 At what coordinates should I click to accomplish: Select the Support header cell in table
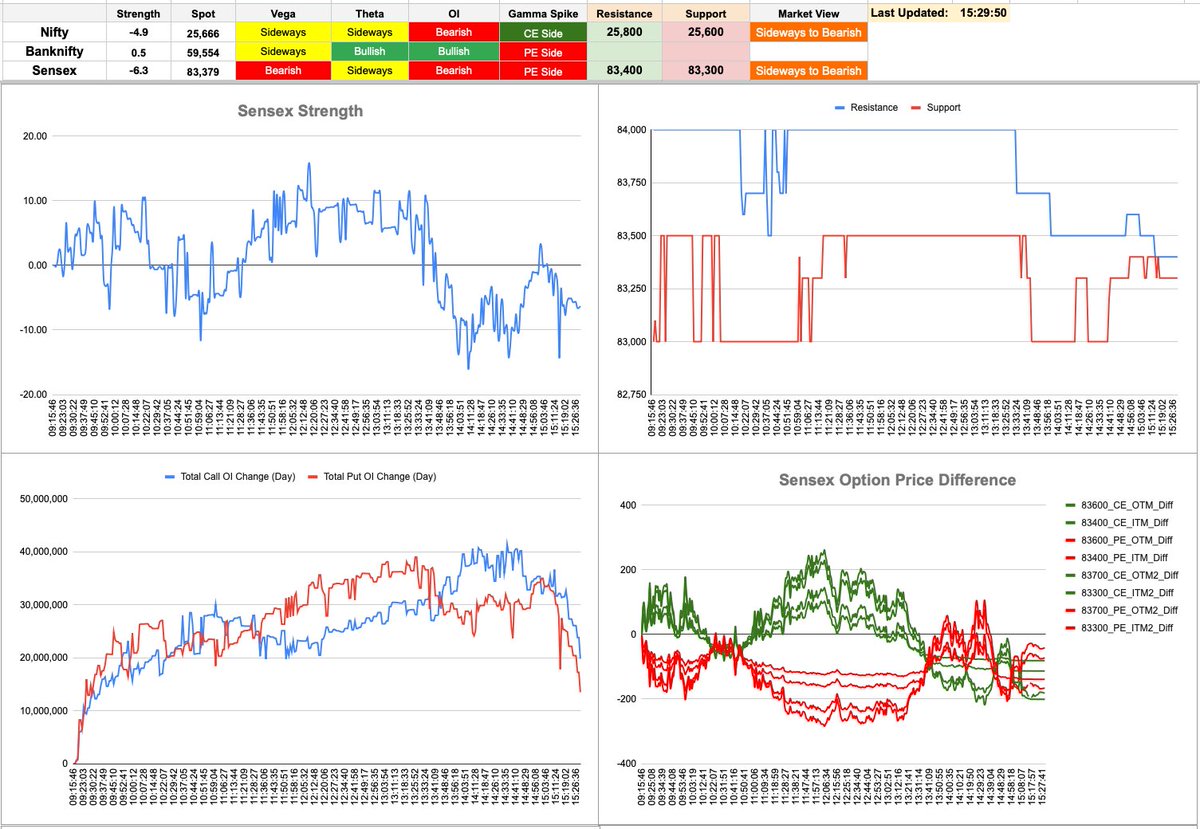point(706,13)
